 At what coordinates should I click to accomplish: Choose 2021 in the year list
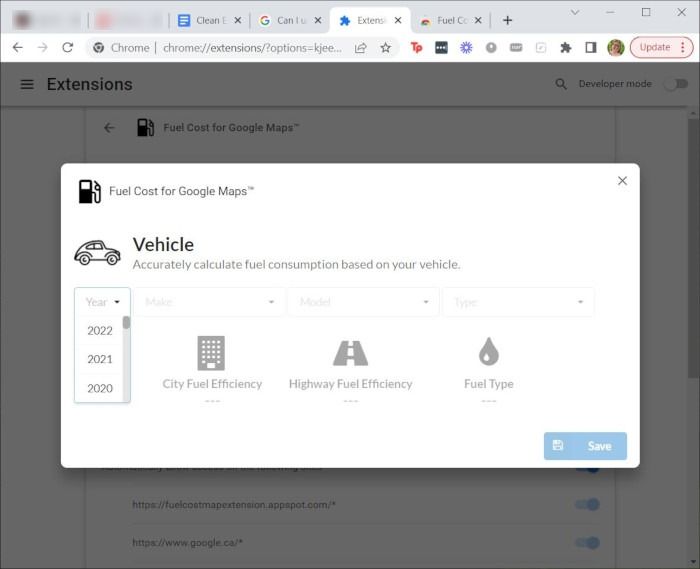(x=100, y=359)
